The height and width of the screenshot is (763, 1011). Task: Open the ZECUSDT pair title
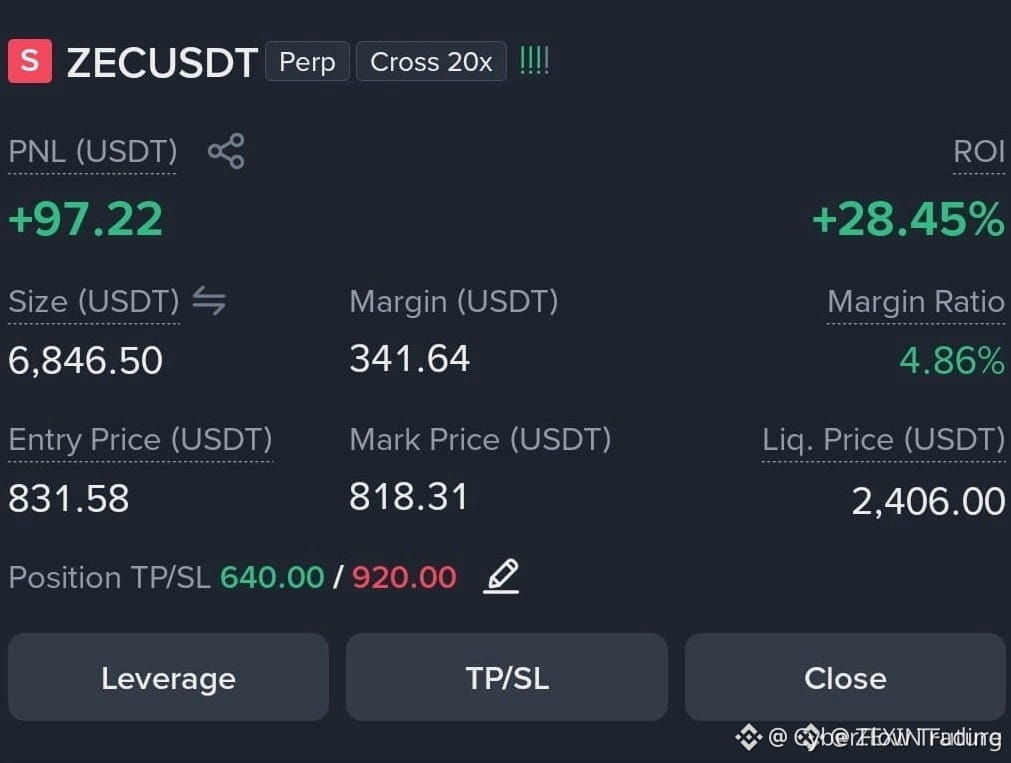coord(162,63)
